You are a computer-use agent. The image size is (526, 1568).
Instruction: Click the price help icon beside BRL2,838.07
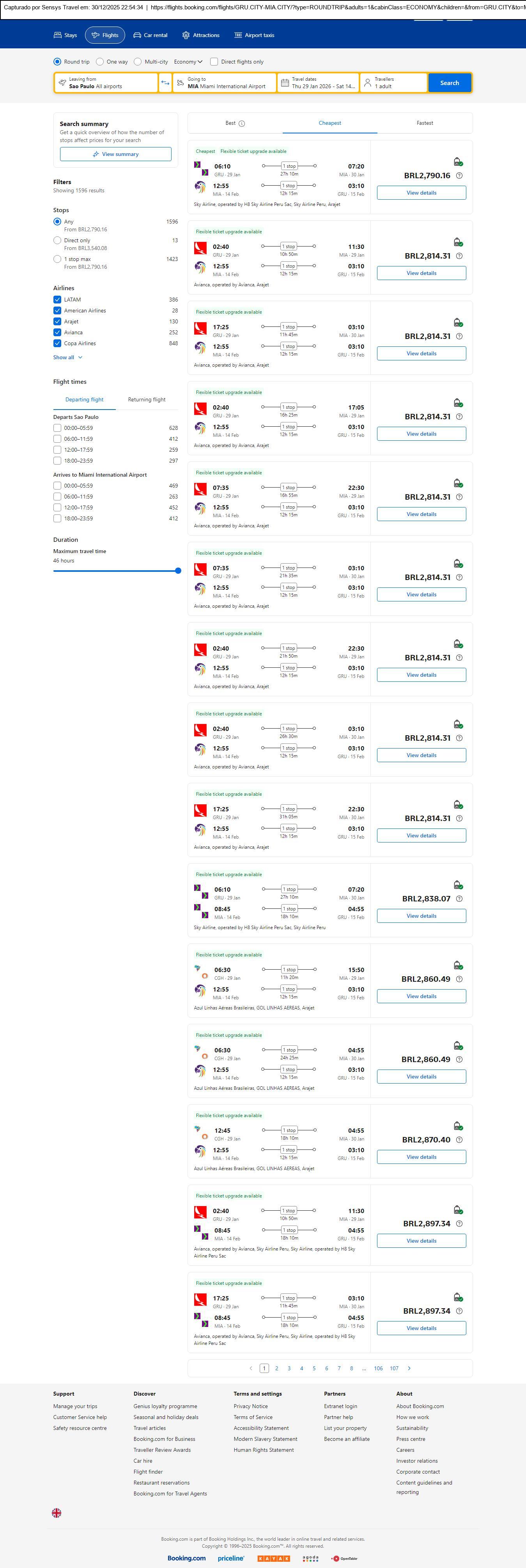tap(459, 898)
